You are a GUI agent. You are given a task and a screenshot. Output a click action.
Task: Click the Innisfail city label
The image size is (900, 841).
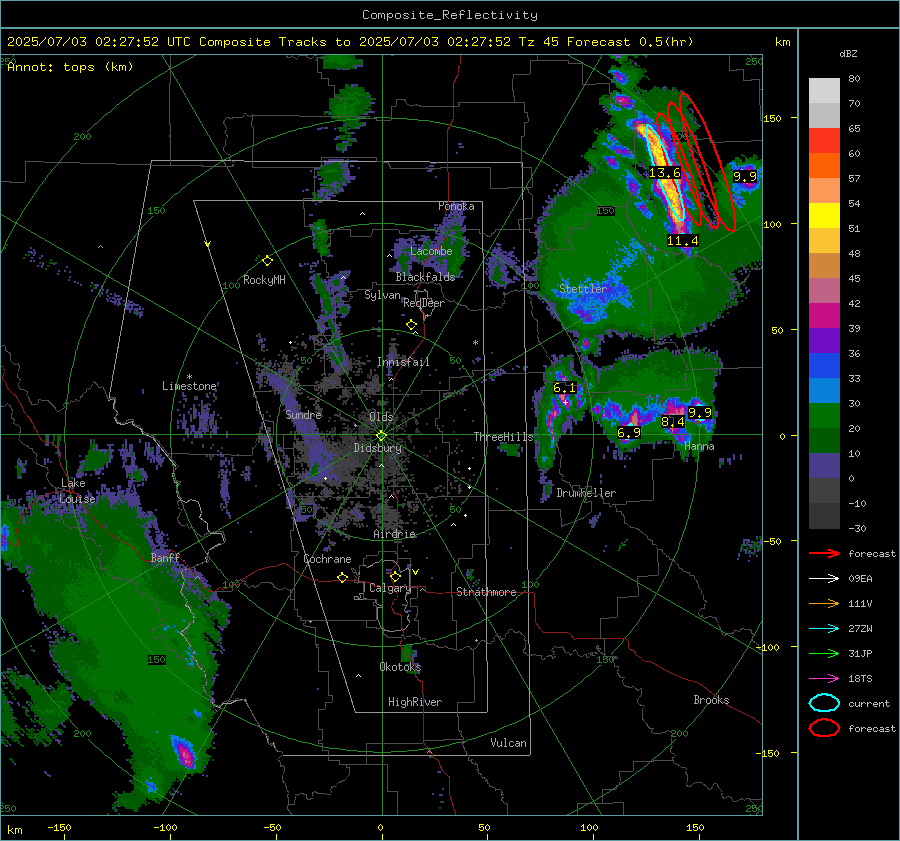403,362
